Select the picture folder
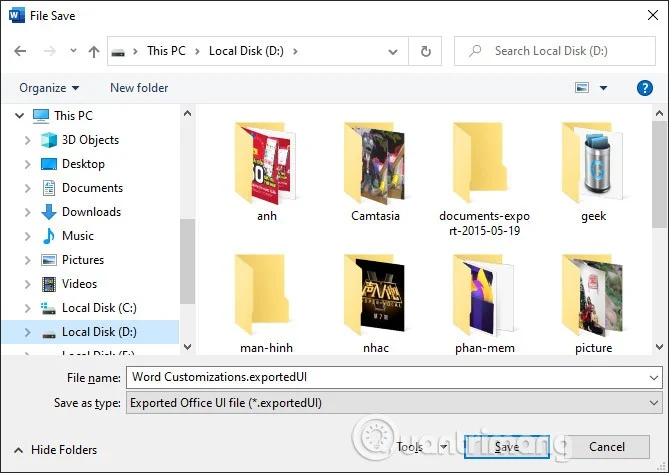The height and width of the screenshot is (473, 669). pos(593,304)
